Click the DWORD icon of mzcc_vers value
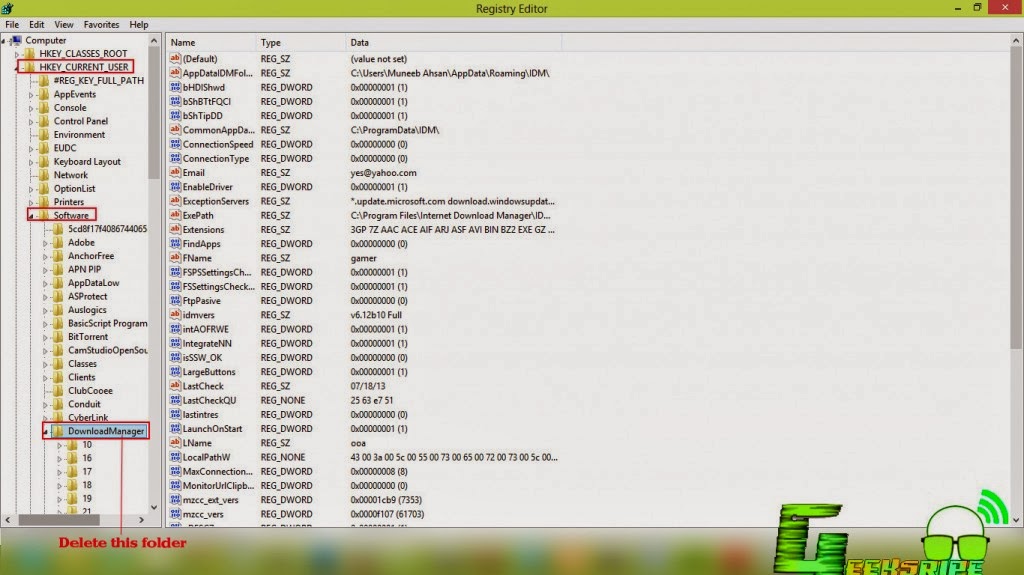Viewport: 1024px width, 575px height. pos(175,514)
